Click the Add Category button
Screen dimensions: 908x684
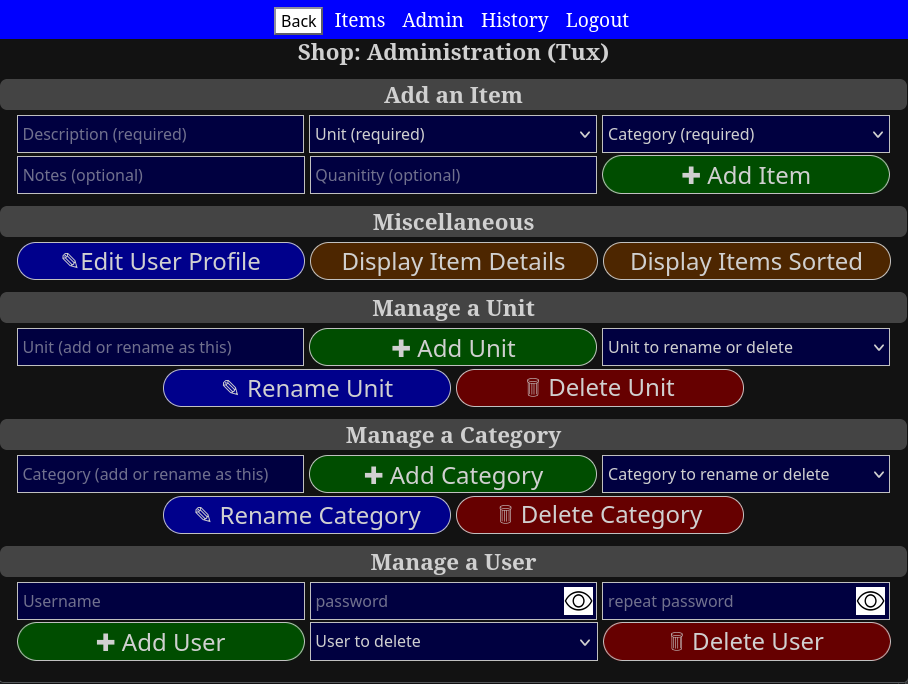click(x=453, y=474)
